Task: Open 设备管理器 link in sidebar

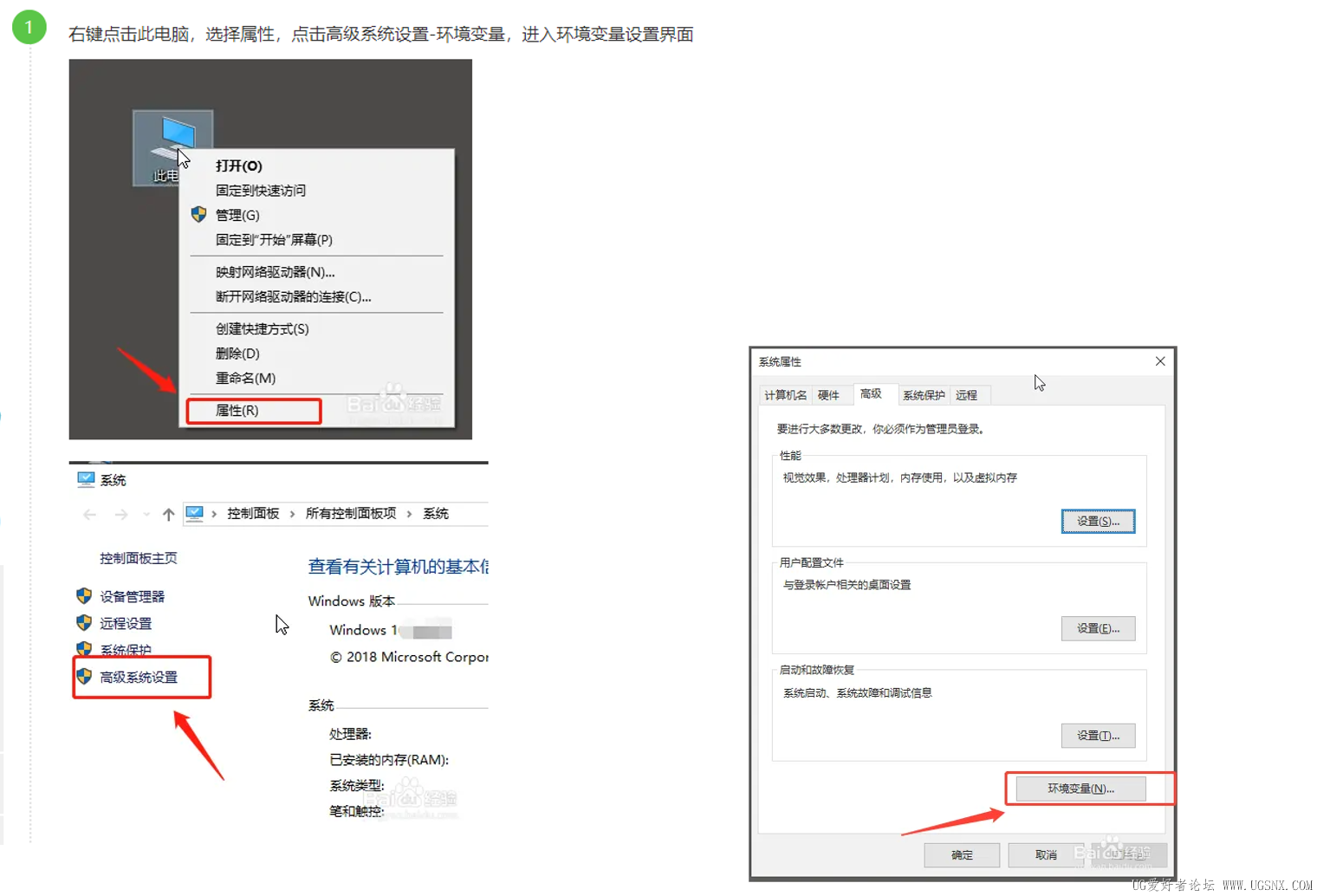Action: tap(132, 596)
